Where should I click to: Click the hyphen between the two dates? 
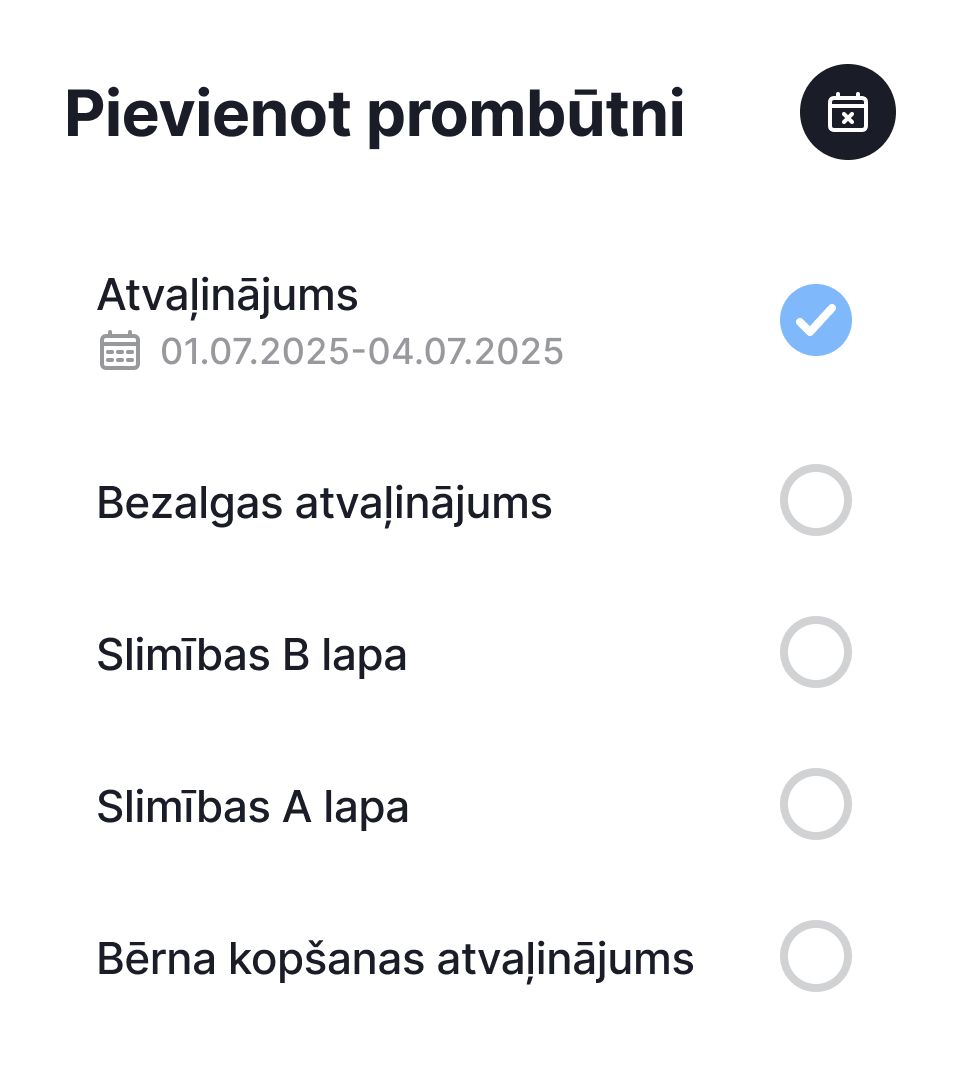[359, 352]
